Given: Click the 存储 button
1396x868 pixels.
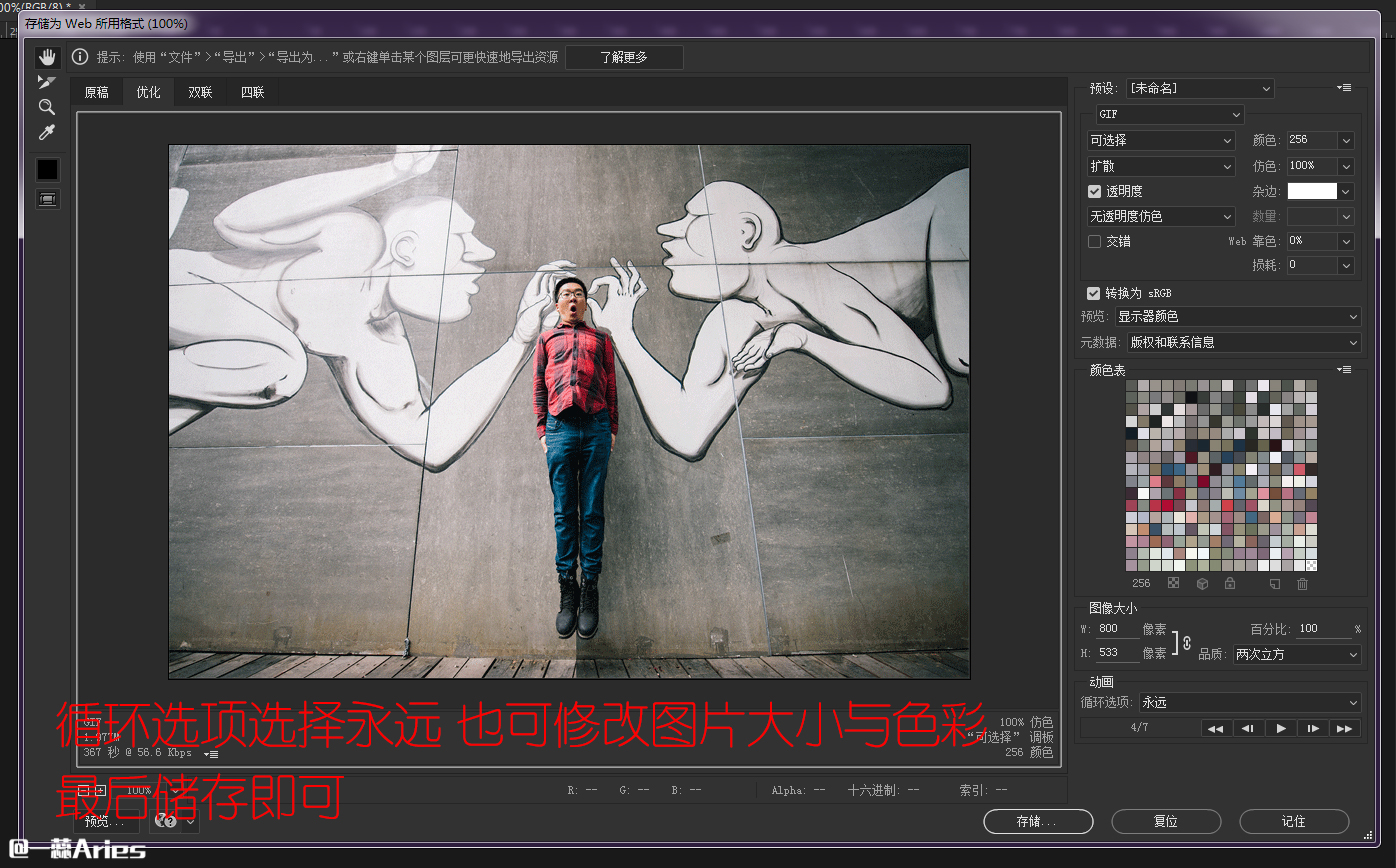Looking at the screenshot, I should pyautogui.click(x=1038, y=821).
